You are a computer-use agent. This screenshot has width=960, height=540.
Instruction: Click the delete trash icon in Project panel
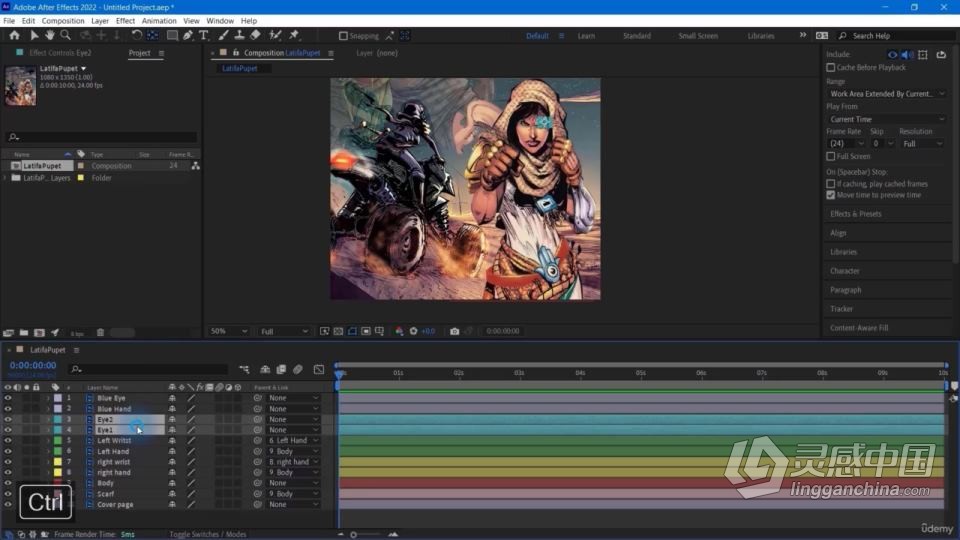[100, 333]
